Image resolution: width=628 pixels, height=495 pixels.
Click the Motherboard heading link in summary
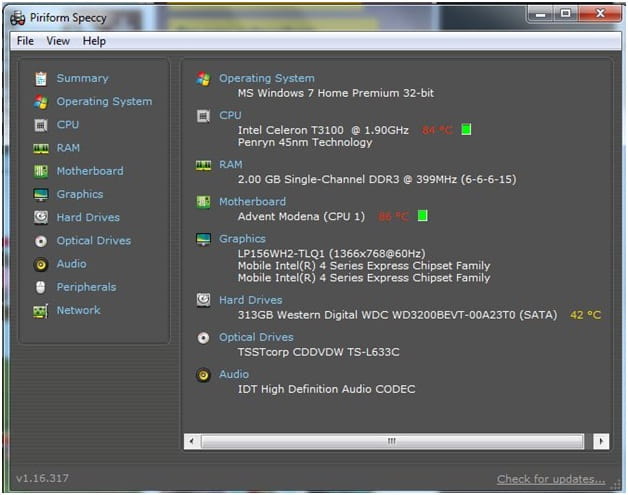point(252,201)
